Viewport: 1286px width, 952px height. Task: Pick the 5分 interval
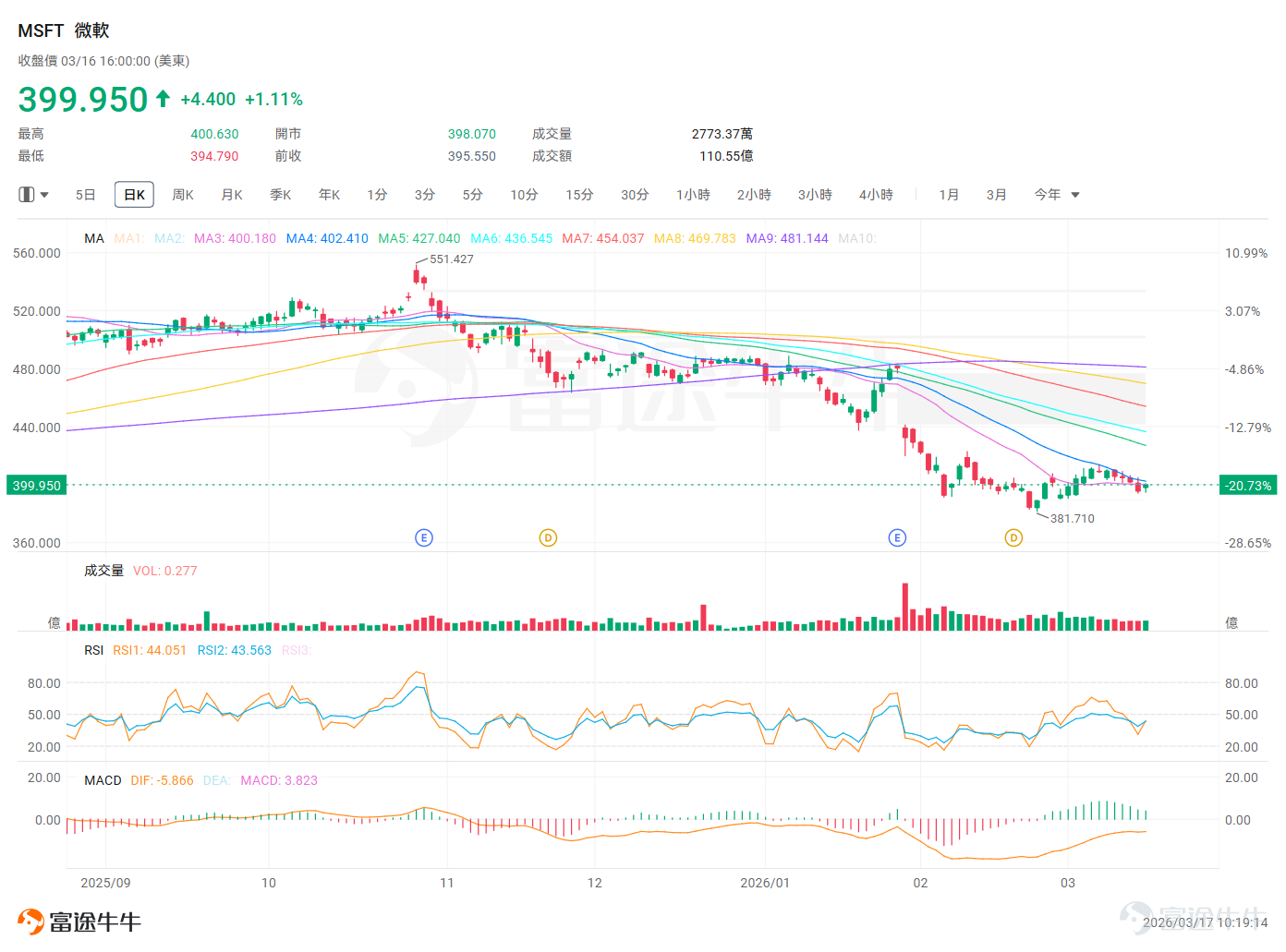pyautogui.click(x=473, y=195)
